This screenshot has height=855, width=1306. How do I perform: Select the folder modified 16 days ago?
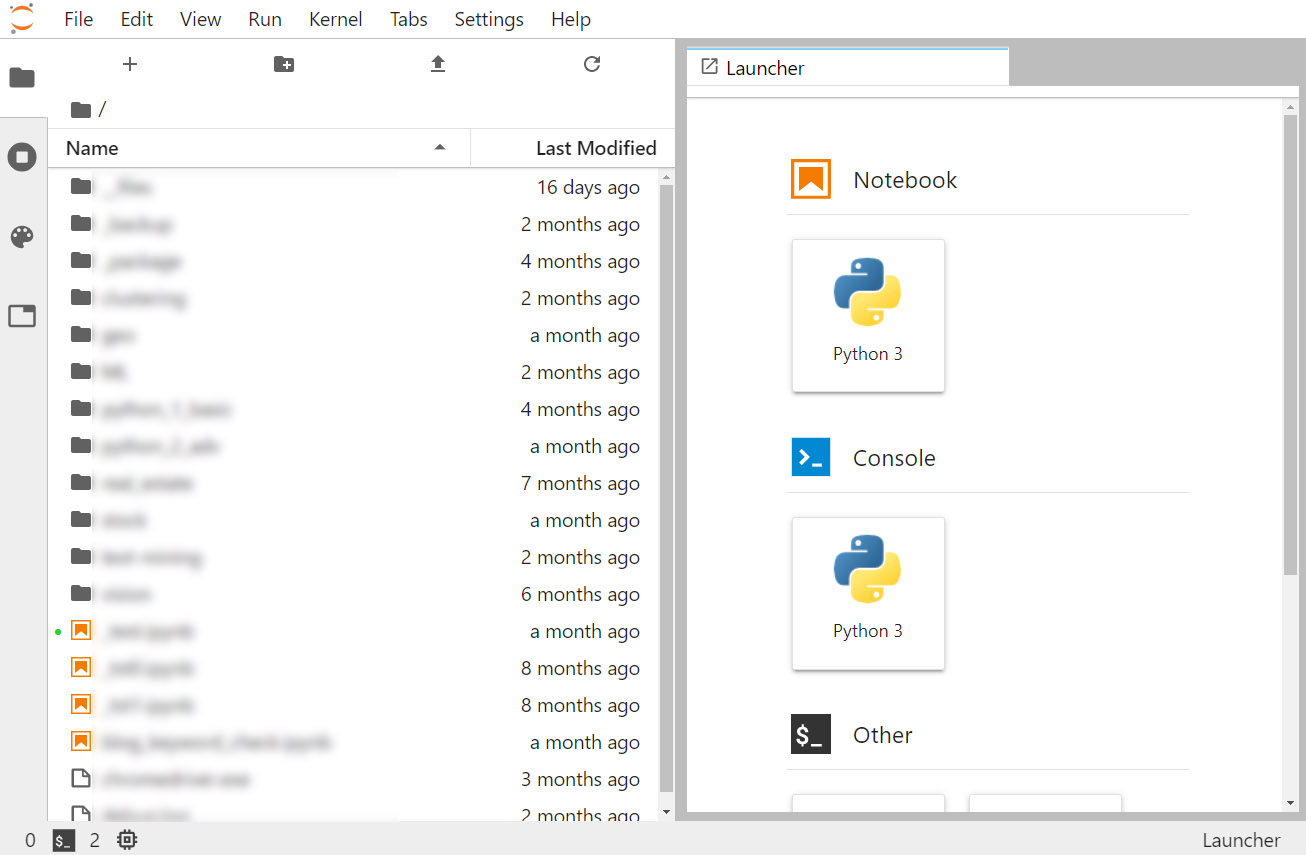point(355,187)
